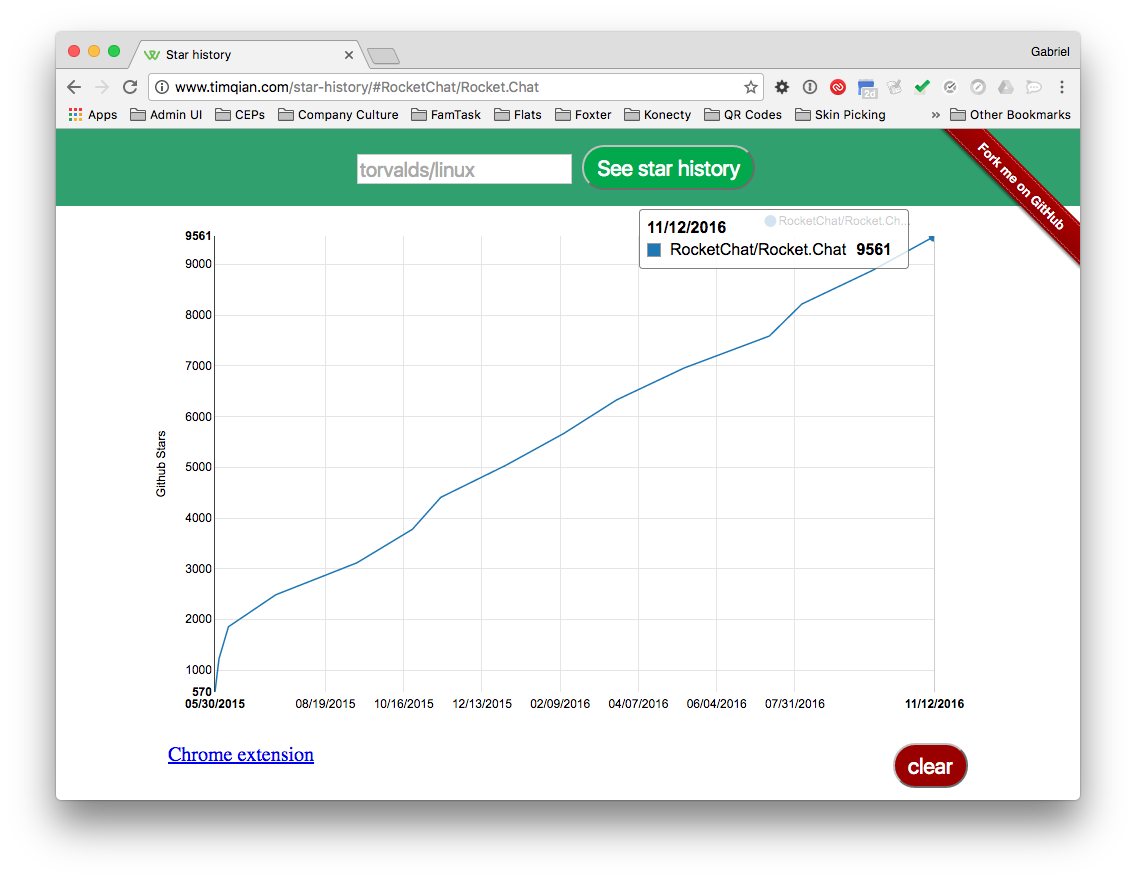Screen dimensions: 1136x880
Task: Select the Star history tab
Action: [246, 55]
